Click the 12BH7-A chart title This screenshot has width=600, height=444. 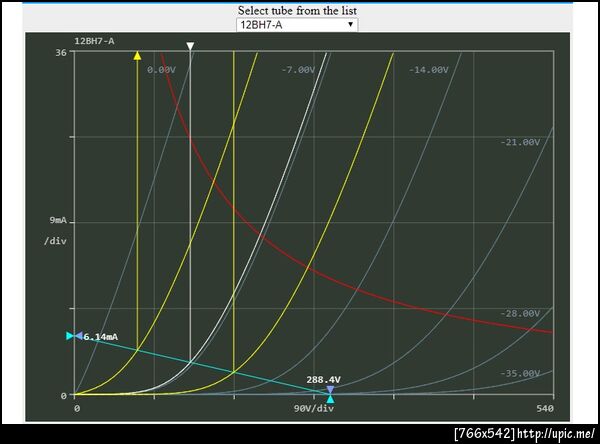[94, 41]
